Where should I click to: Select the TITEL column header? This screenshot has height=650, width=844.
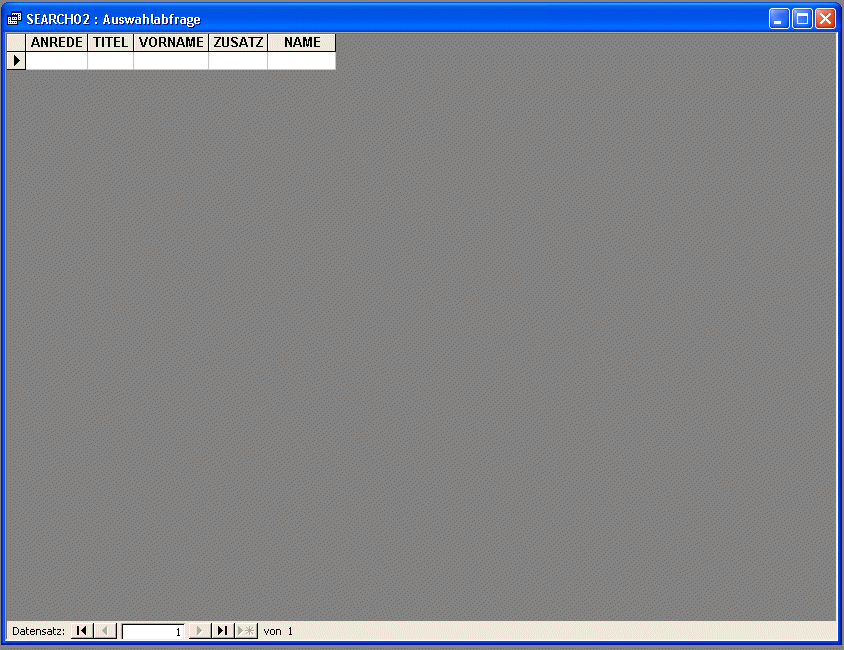coord(110,43)
